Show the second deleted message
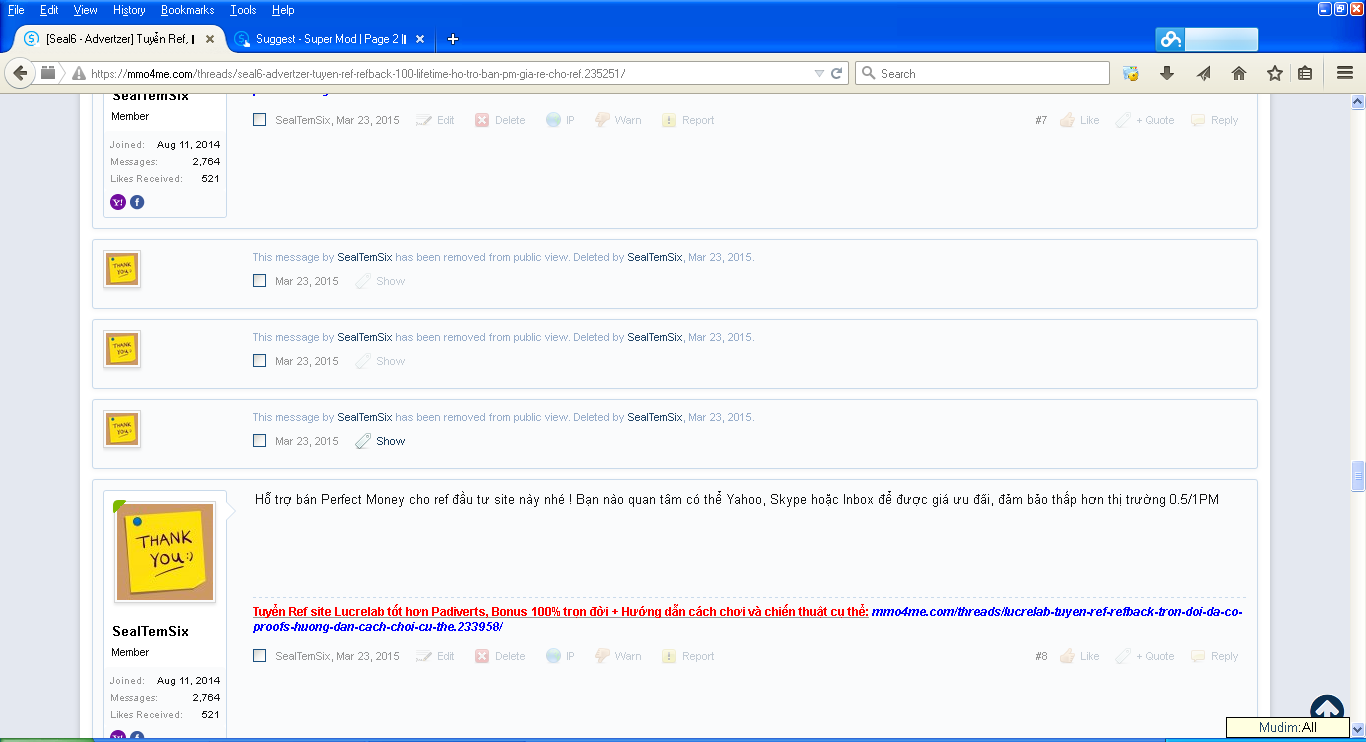 [x=381, y=361]
